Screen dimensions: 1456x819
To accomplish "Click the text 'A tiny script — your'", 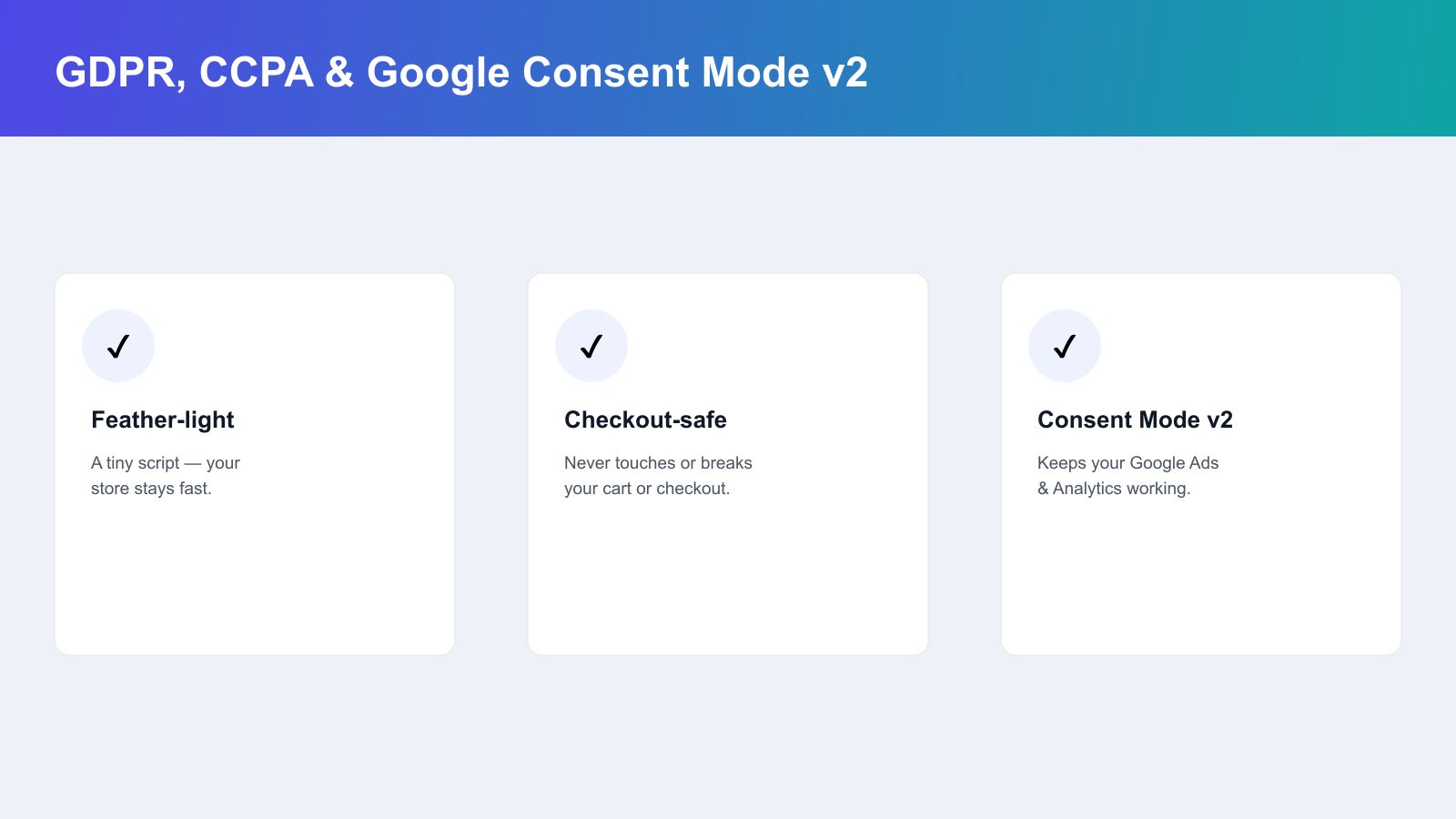I will (166, 463).
